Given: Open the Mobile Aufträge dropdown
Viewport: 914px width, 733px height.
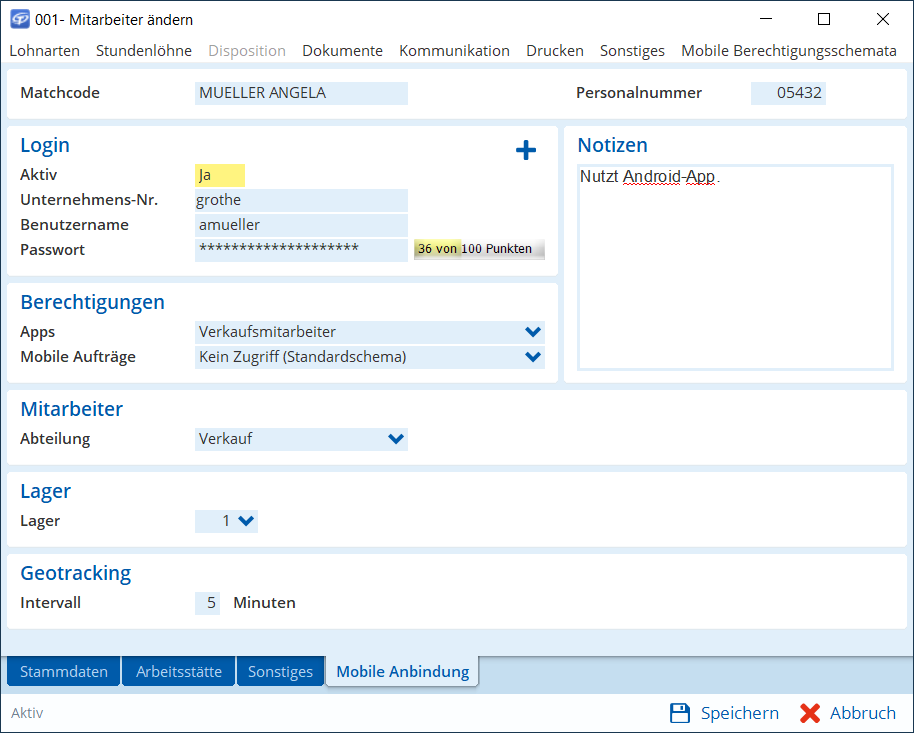Looking at the screenshot, I should tap(532, 357).
